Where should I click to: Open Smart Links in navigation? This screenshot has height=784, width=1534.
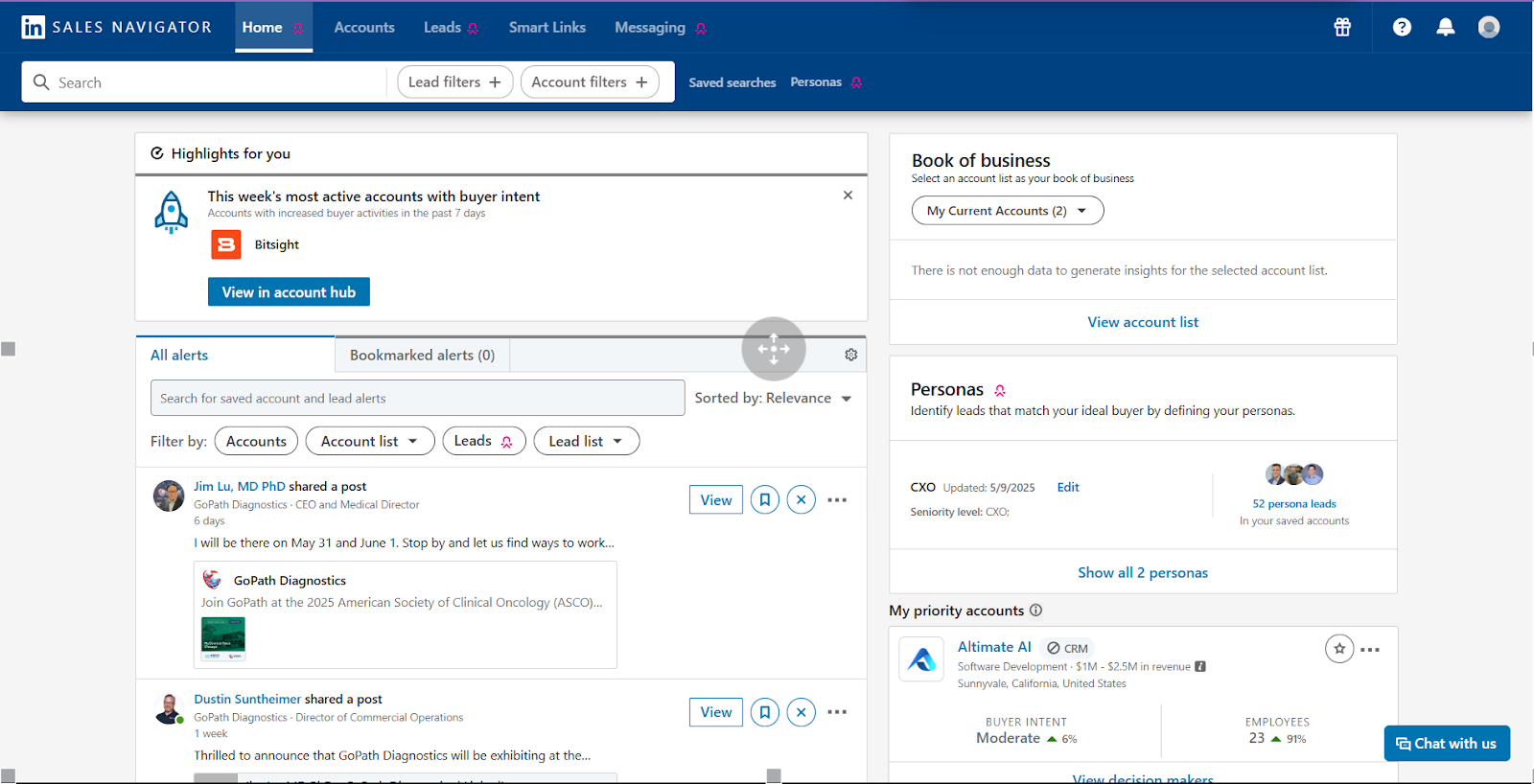(x=547, y=27)
